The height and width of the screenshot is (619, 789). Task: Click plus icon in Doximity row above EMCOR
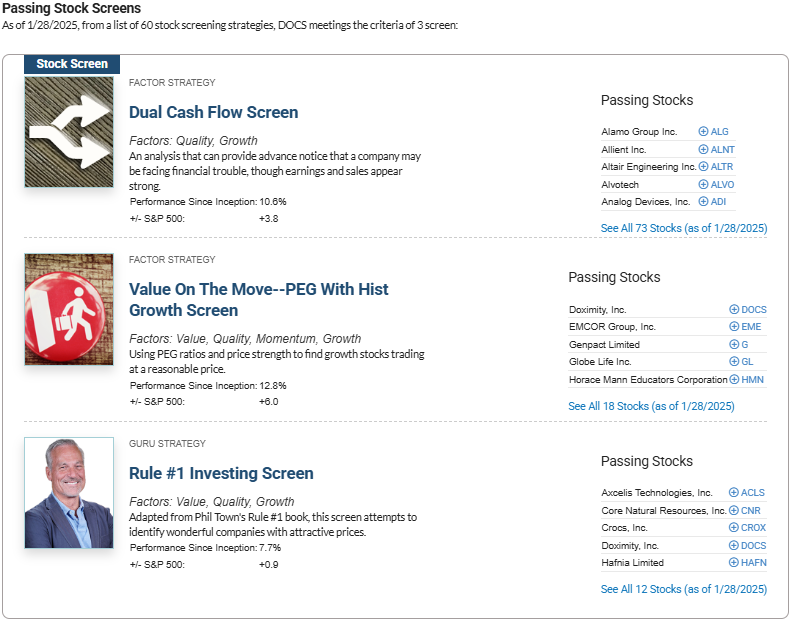coord(734,310)
